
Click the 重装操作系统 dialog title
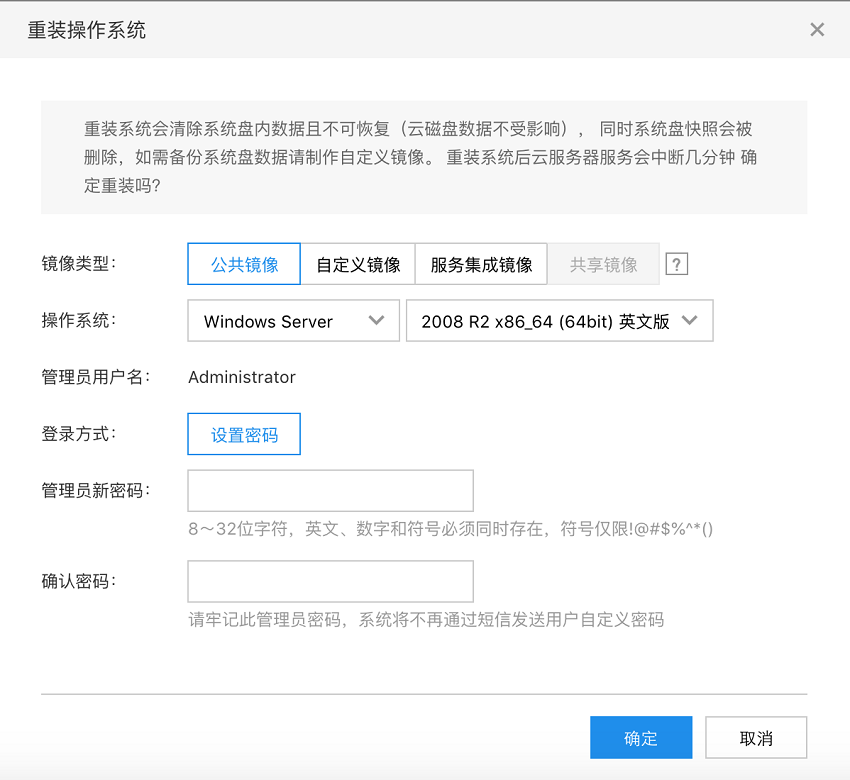tap(87, 30)
